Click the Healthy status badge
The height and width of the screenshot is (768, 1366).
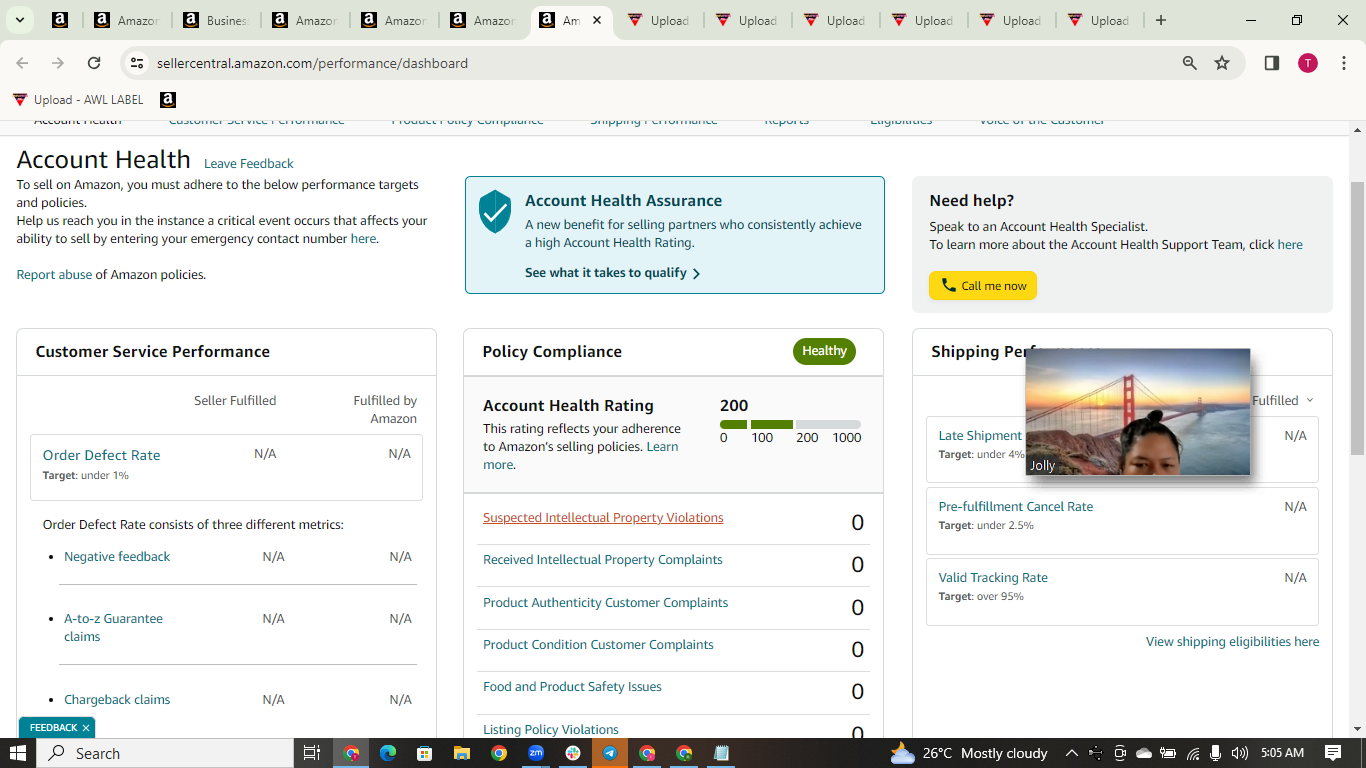824,351
